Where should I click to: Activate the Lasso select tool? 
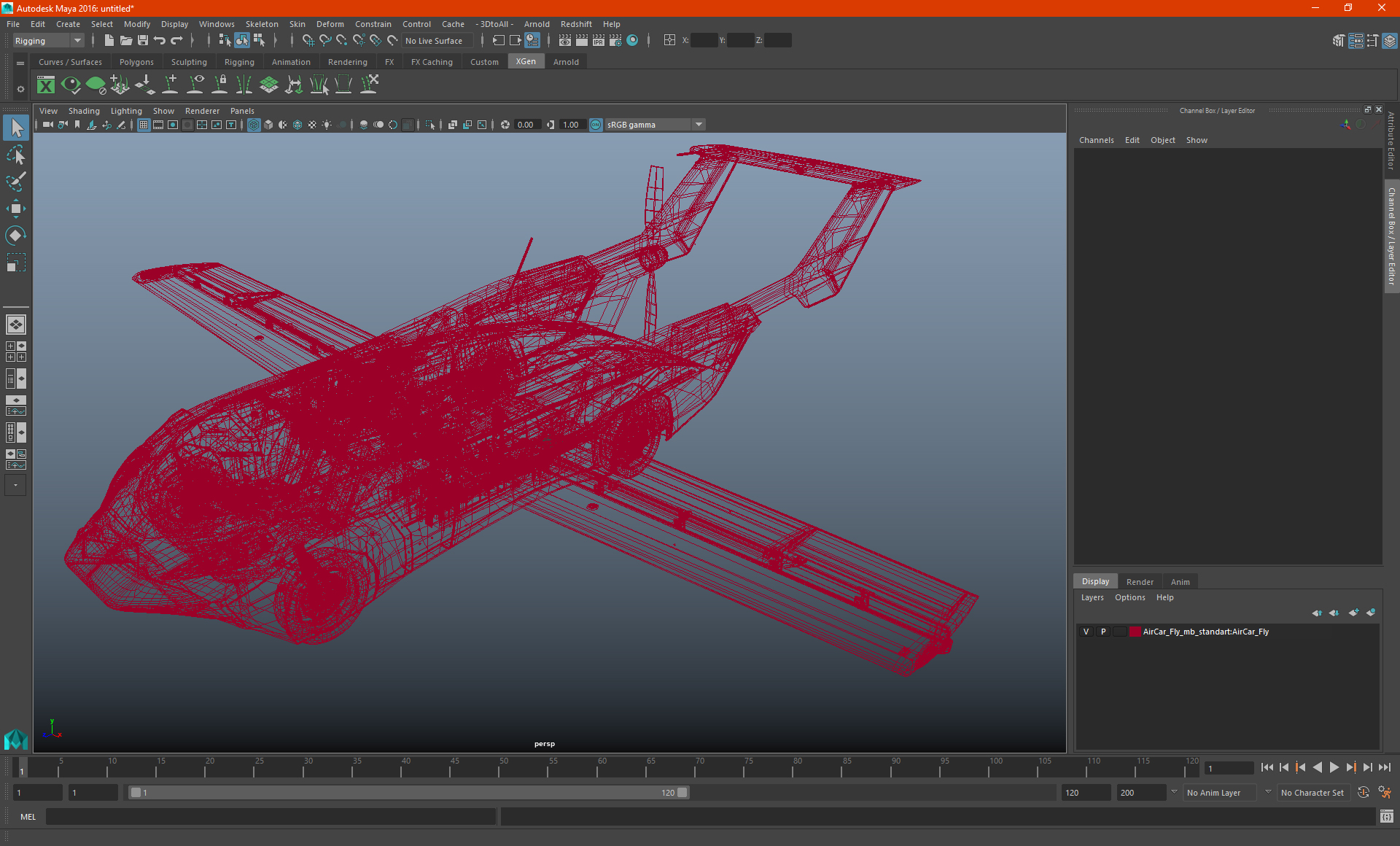pyautogui.click(x=15, y=155)
